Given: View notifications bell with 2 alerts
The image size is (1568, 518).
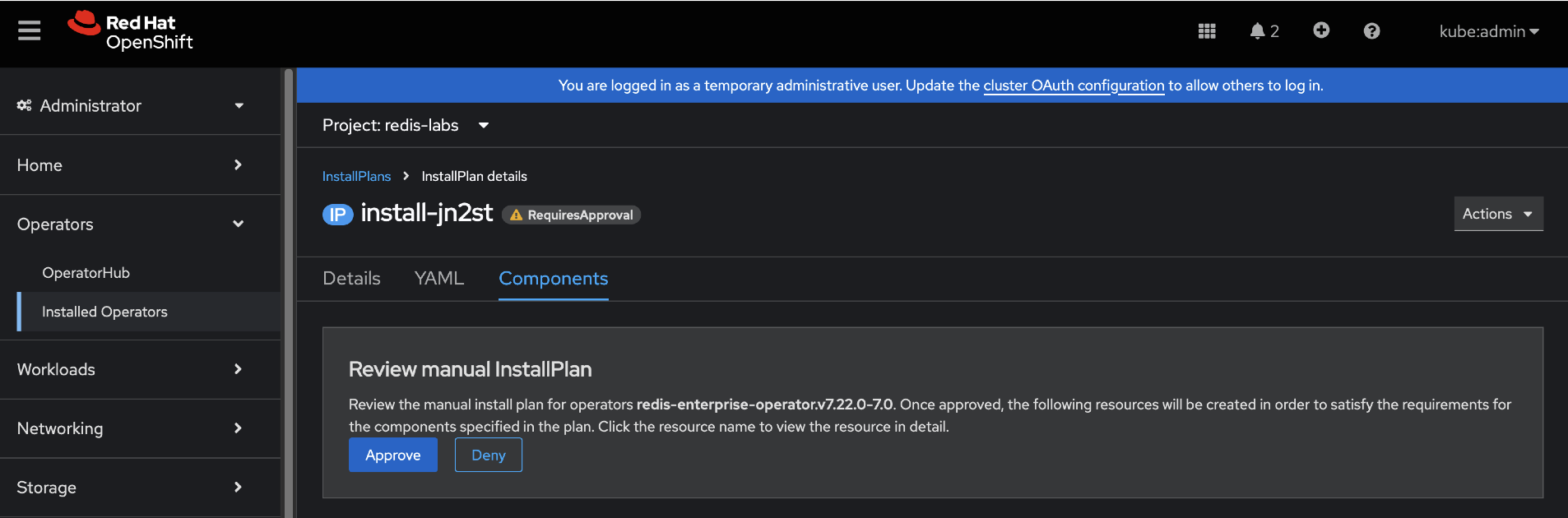Looking at the screenshot, I should pyautogui.click(x=1264, y=31).
